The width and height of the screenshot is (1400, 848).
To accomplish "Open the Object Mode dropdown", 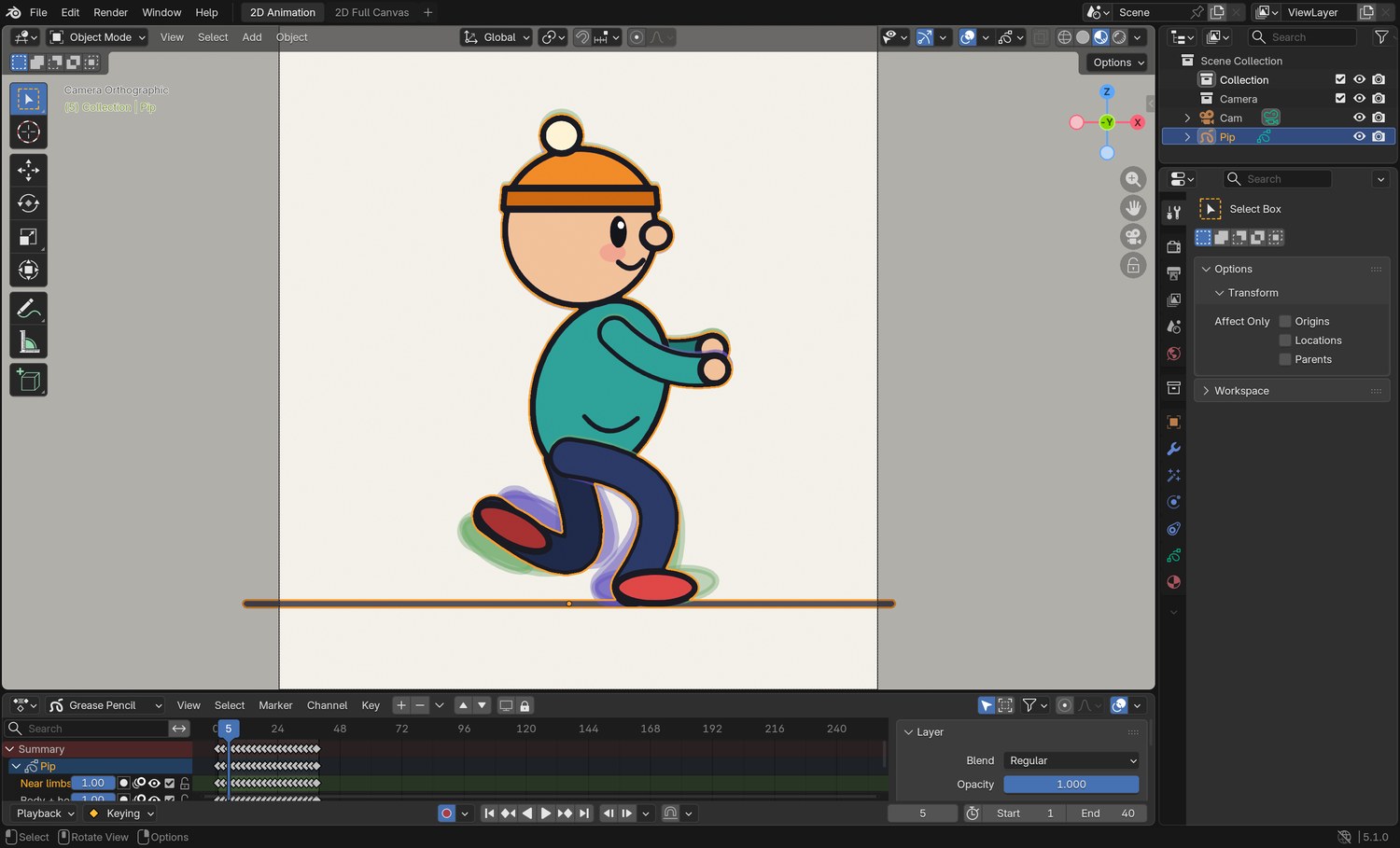I will tap(98, 37).
